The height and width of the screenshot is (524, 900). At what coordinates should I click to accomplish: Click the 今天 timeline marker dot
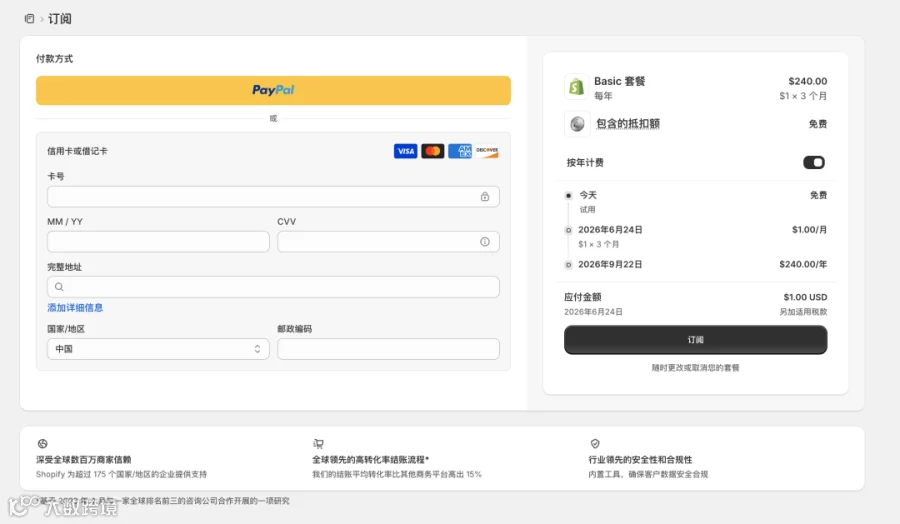(568, 195)
